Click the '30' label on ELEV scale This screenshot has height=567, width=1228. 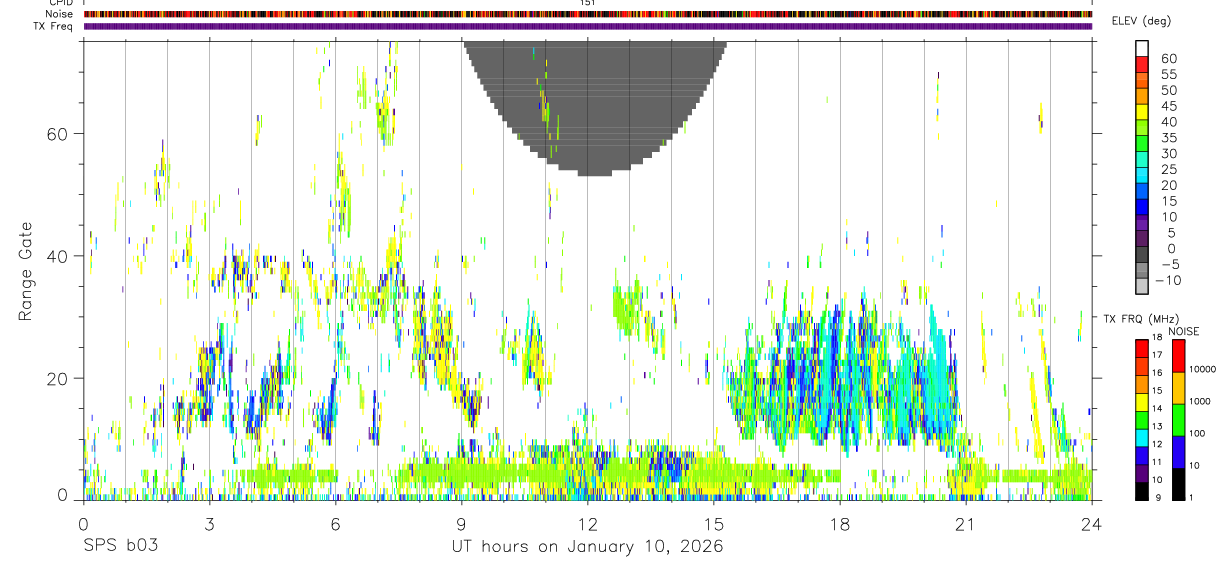click(1167, 153)
